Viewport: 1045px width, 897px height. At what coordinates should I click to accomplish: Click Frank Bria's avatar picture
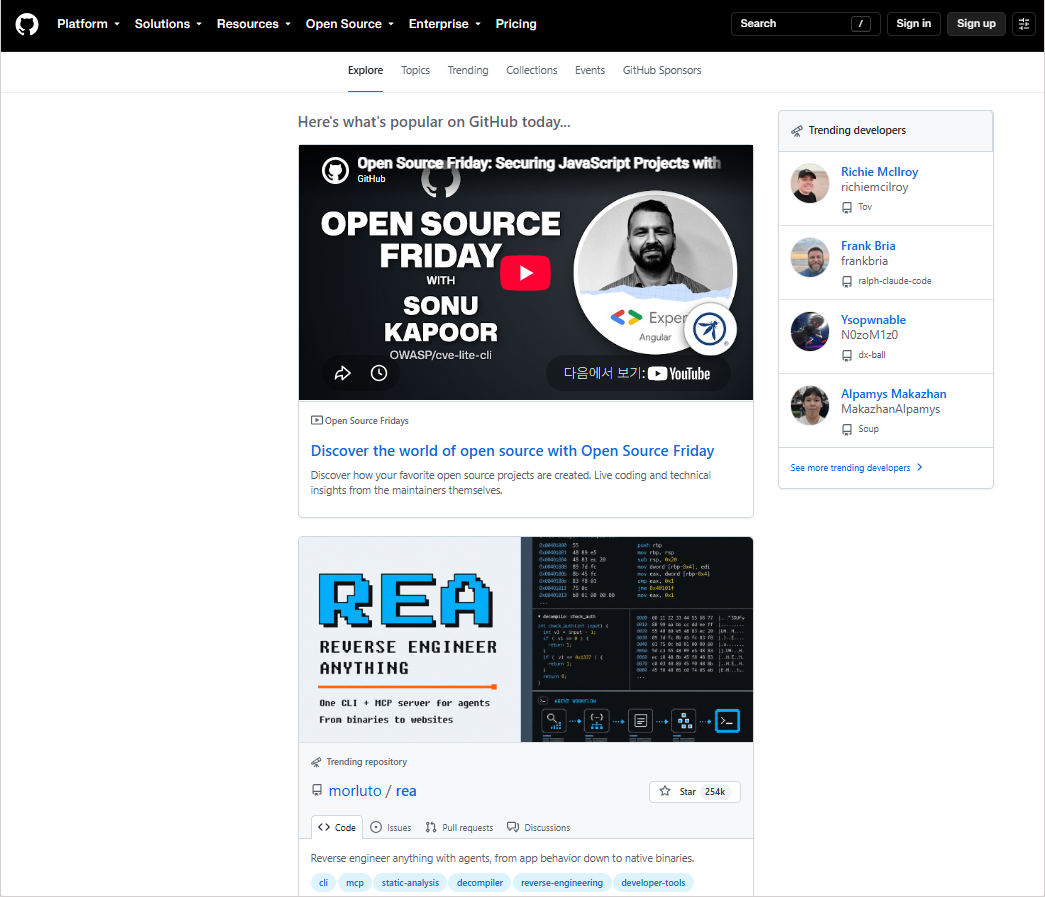(810, 257)
